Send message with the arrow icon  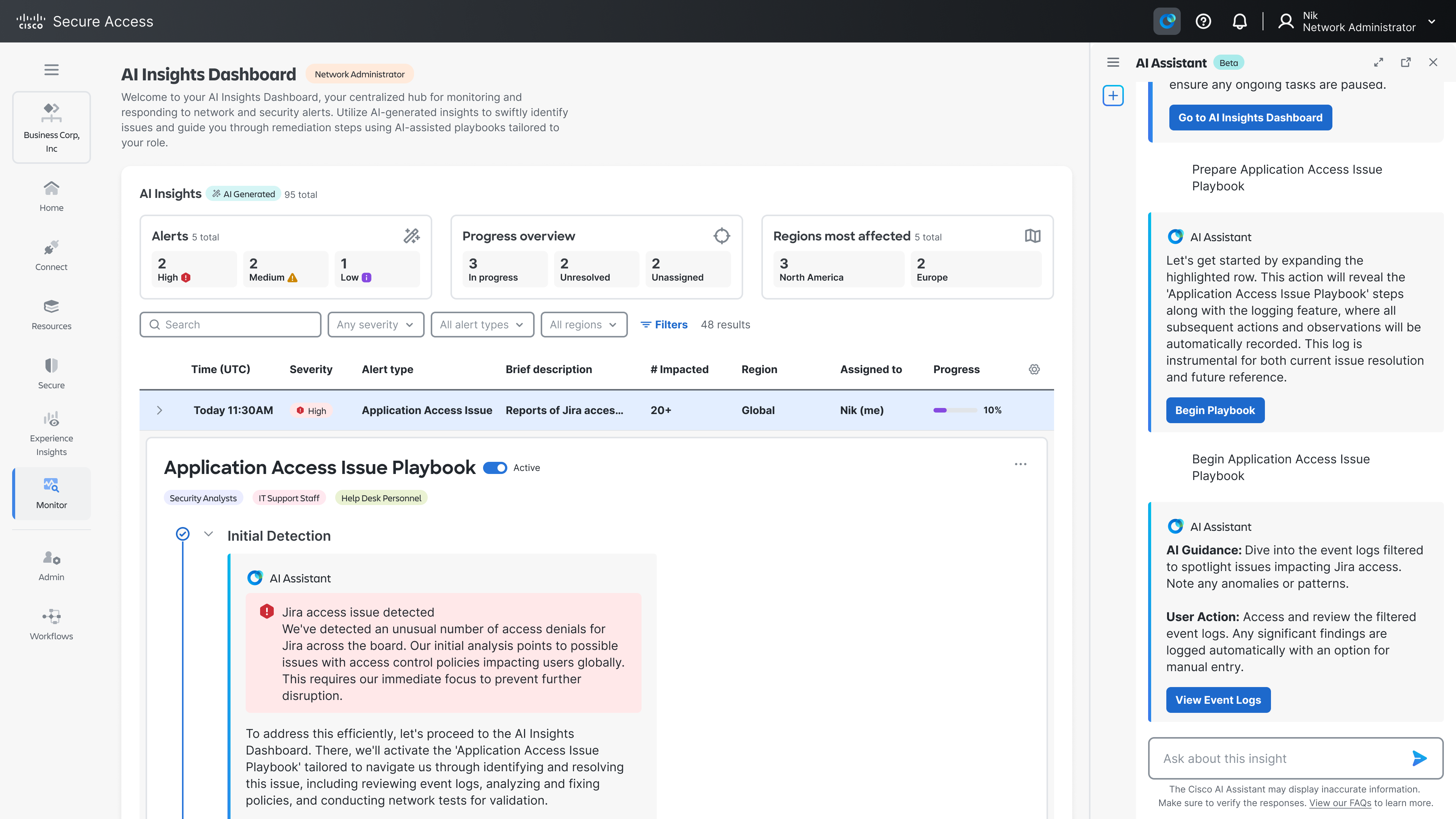click(x=1419, y=758)
